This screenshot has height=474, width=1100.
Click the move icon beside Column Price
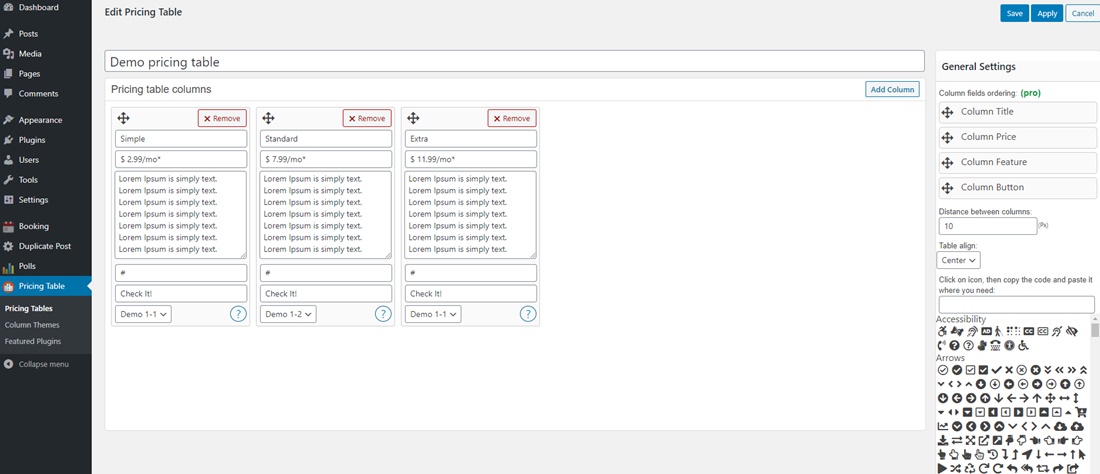tap(947, 137)
